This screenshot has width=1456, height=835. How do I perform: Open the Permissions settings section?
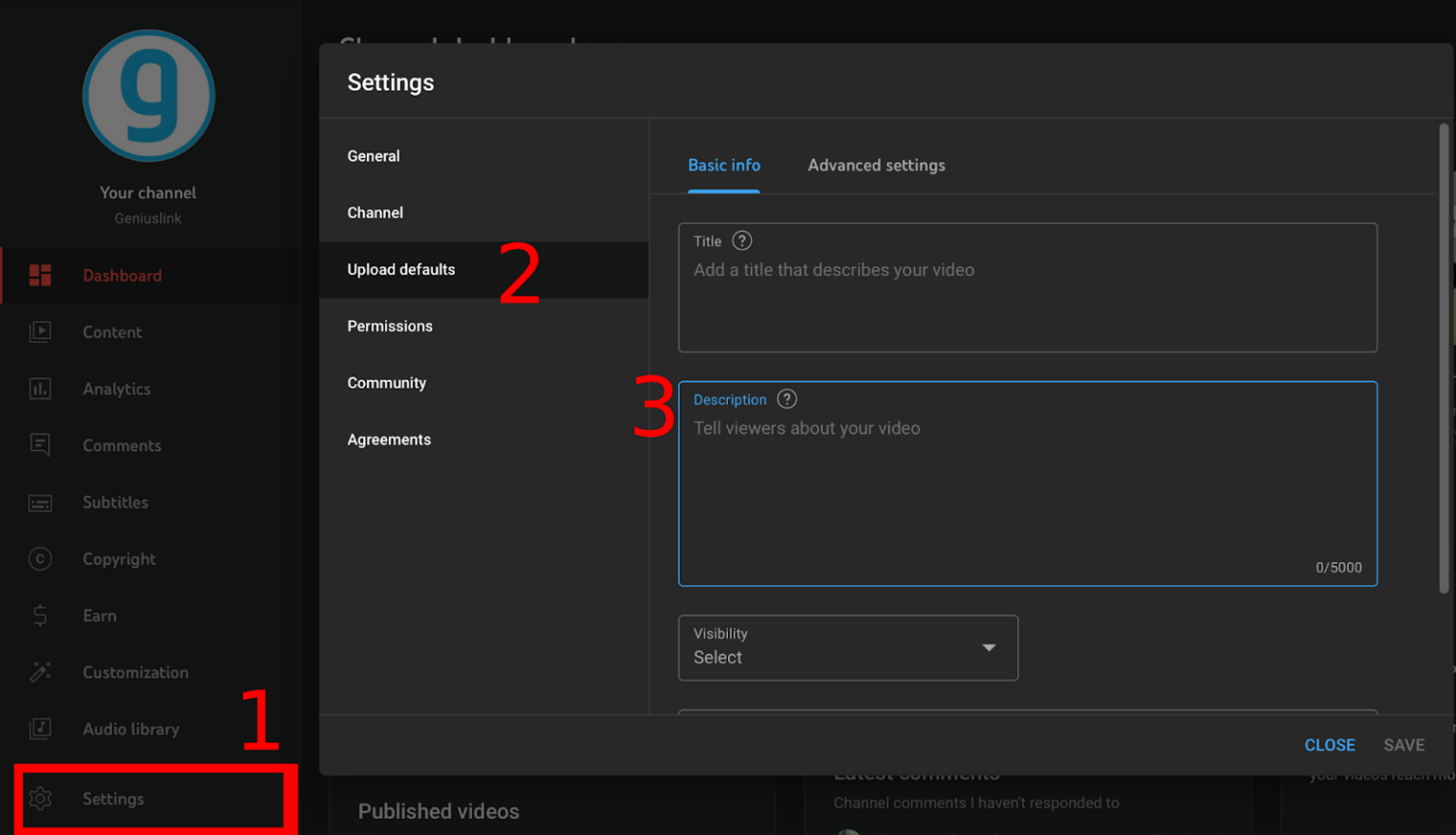click(390, 326)
